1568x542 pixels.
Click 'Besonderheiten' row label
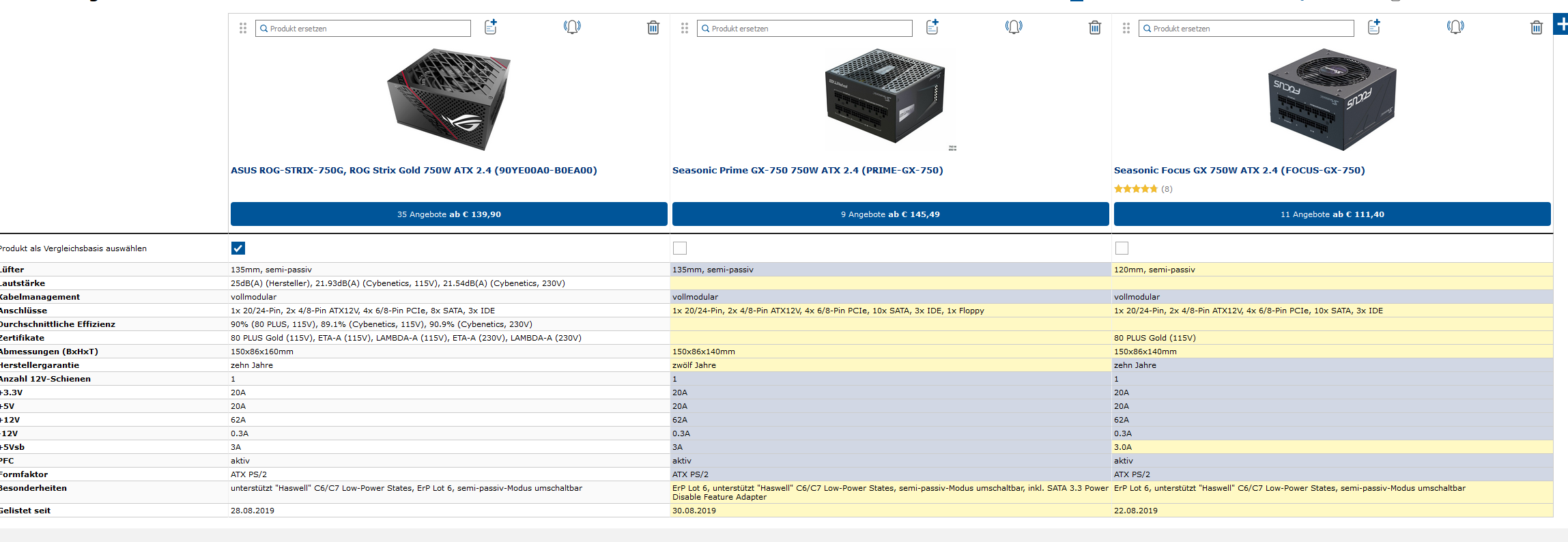[33, 488]
